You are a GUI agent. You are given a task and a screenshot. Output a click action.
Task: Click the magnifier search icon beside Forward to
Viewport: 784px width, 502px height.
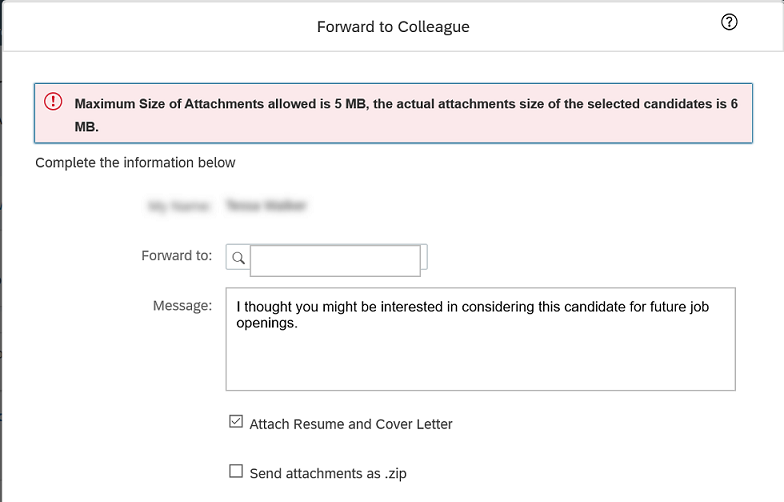238,258
